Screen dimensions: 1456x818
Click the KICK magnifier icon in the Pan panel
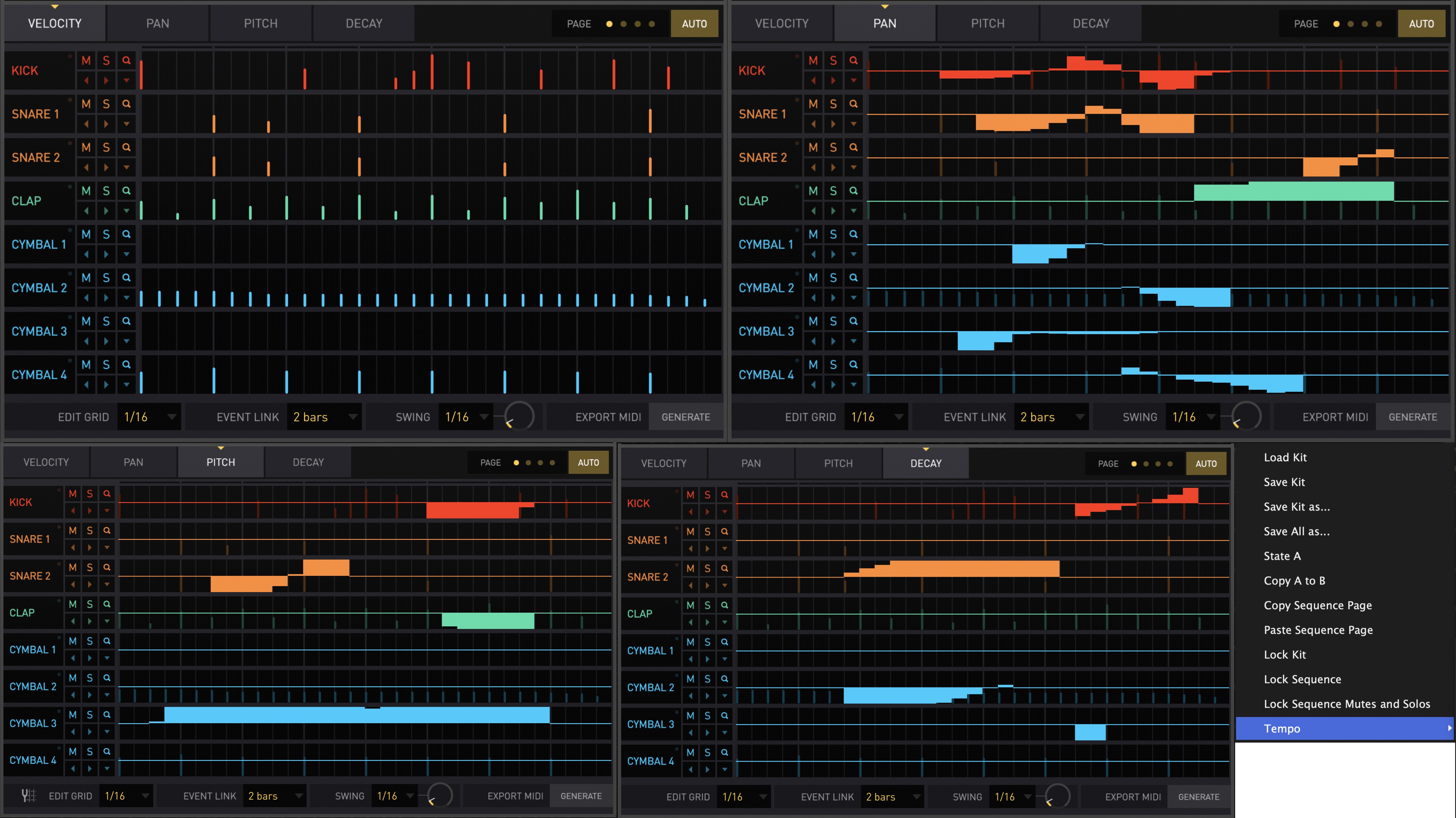(853, 60)
